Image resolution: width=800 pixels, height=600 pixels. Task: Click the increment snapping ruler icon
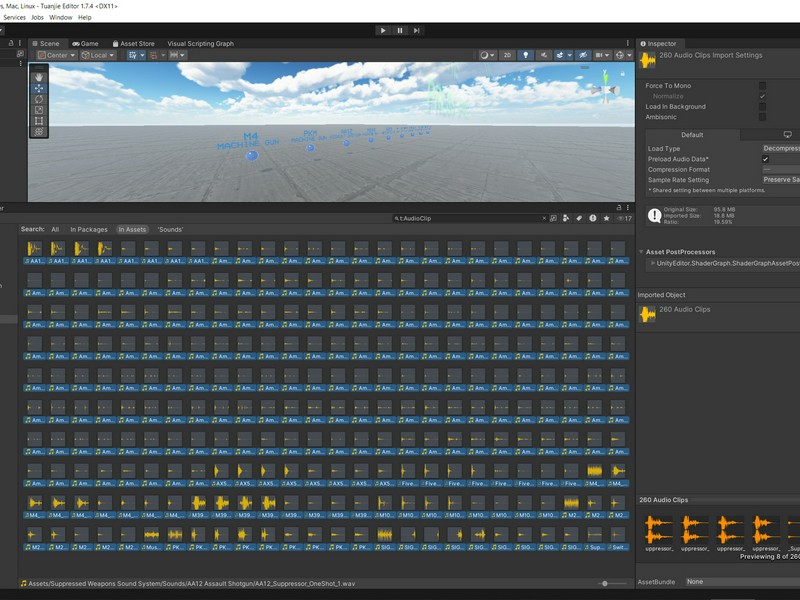173,55
